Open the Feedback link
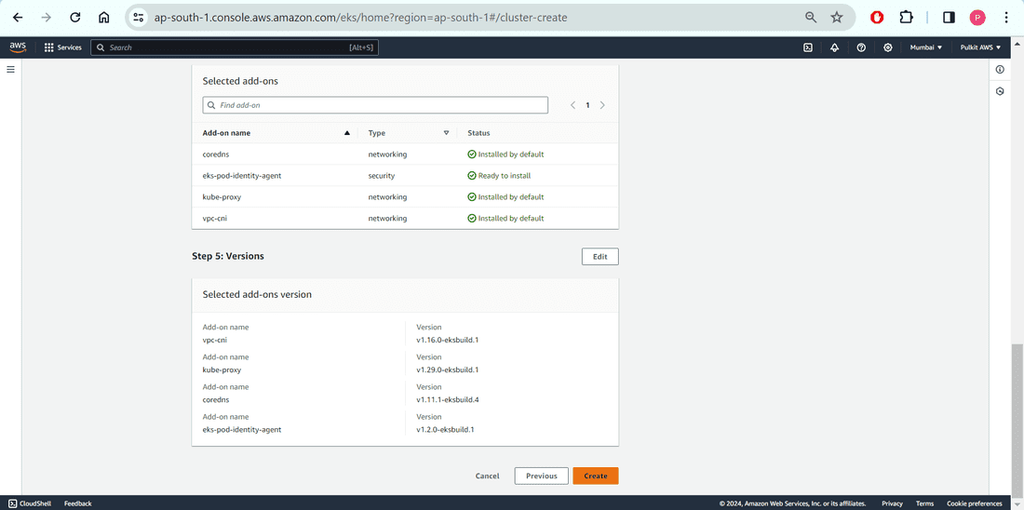 tap(78, 503)
